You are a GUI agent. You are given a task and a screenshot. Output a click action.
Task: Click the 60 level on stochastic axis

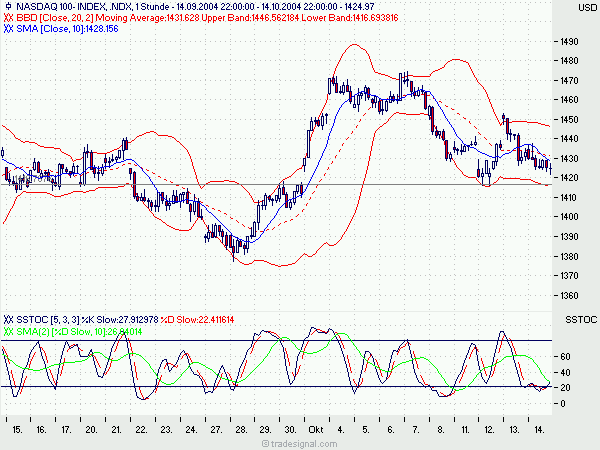click(565, 357)
